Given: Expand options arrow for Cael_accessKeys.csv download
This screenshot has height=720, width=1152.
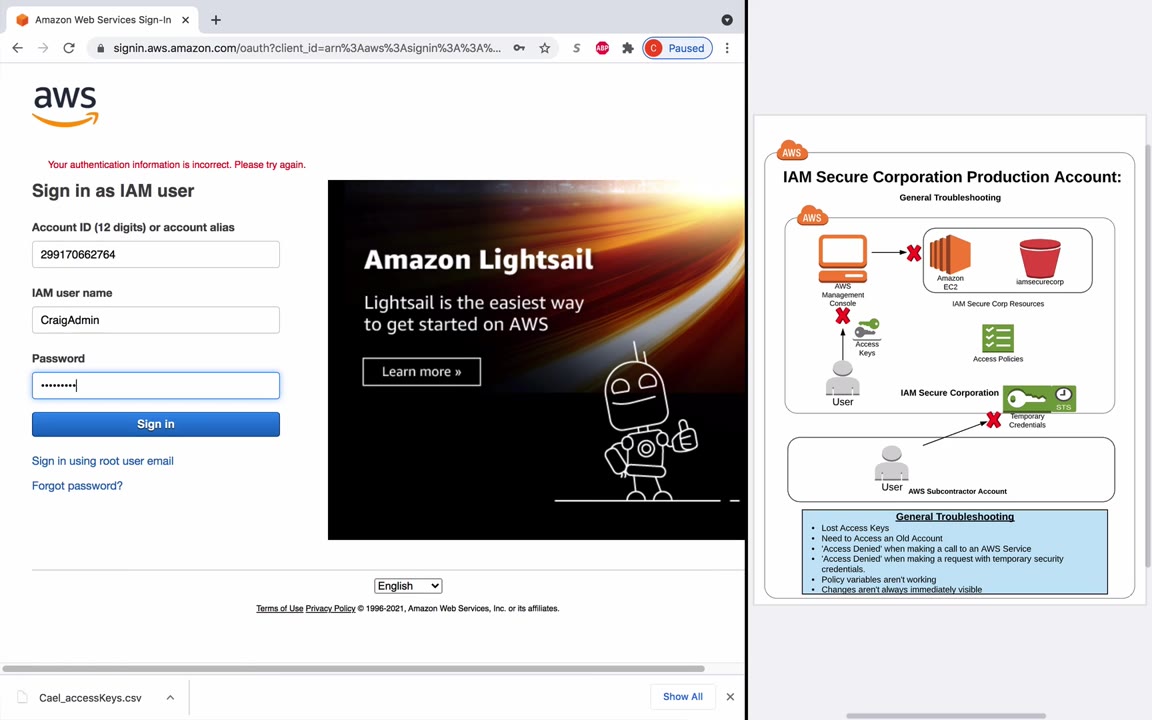Looking at the screenshot, I should (170, 697).
